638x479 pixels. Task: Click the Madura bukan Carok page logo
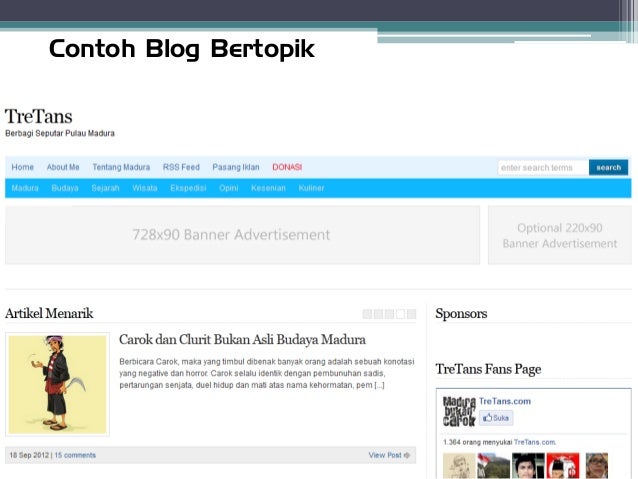pos(459,411)
